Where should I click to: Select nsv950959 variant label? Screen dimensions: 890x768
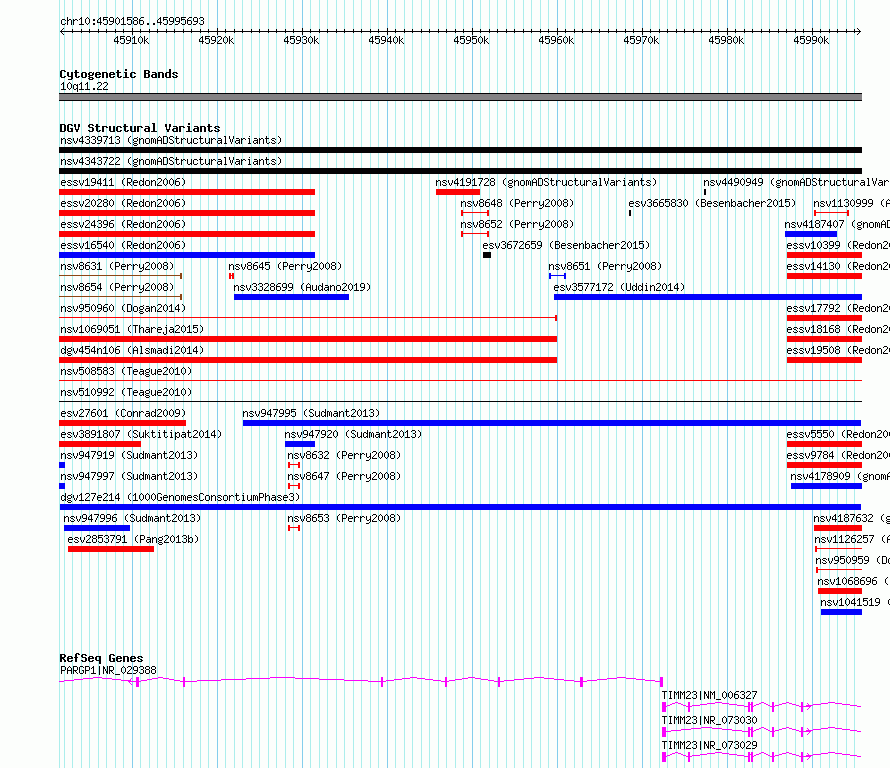click(852, 560)
